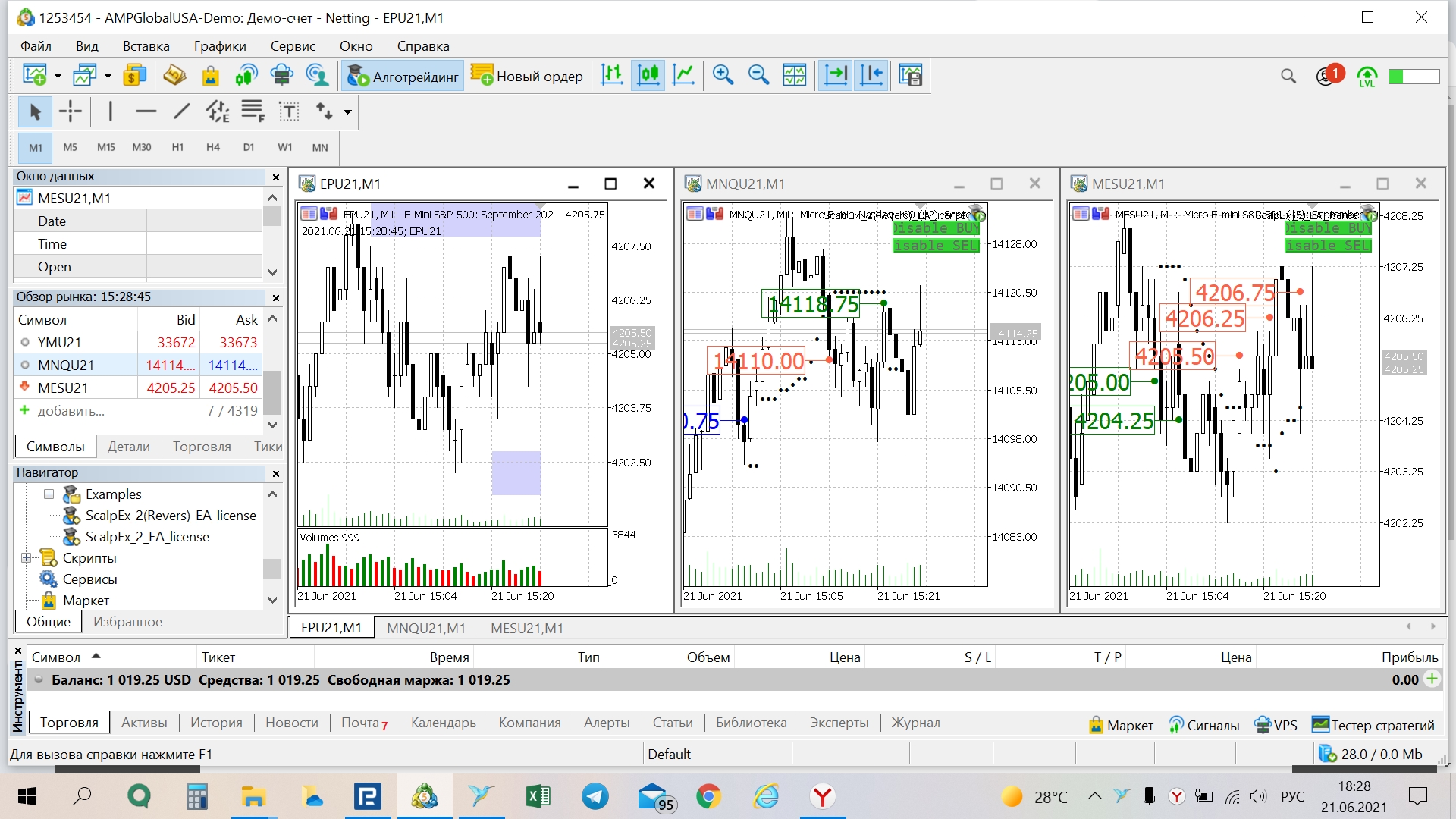Viewport: 1456px width, 819px height.
Task: Expand the Examples folder in Навигатор
Action: [49, 494]
